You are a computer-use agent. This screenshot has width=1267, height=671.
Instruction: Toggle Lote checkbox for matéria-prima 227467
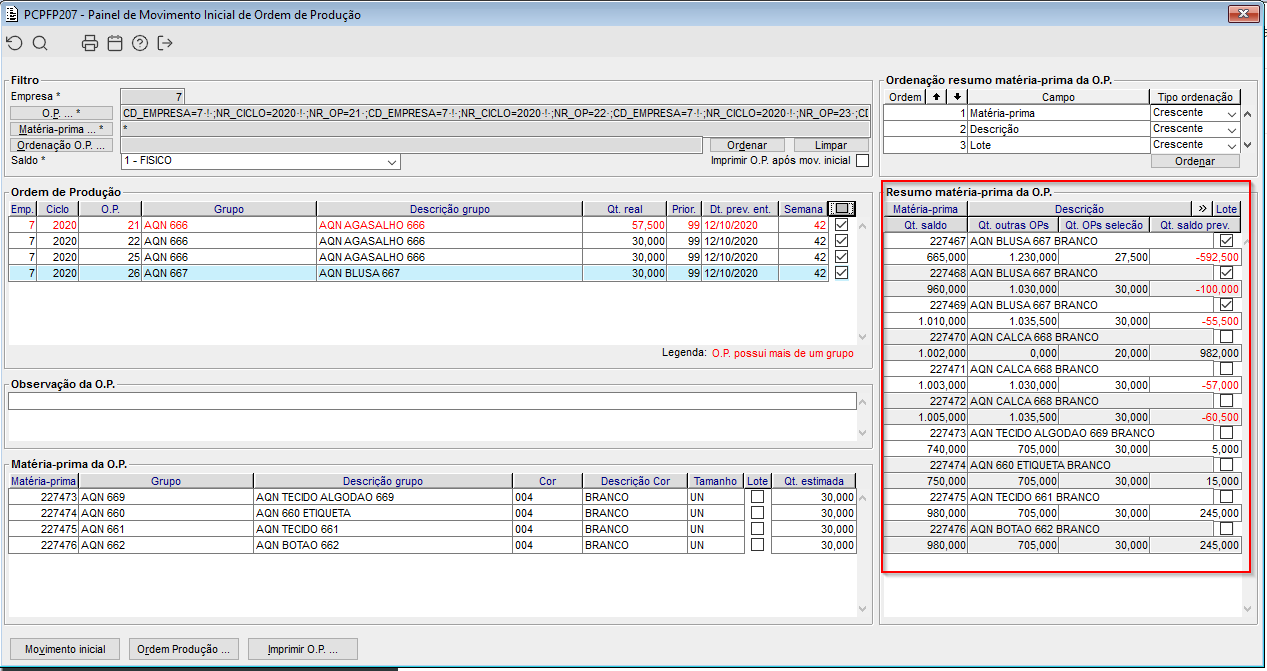(1226, 241)
